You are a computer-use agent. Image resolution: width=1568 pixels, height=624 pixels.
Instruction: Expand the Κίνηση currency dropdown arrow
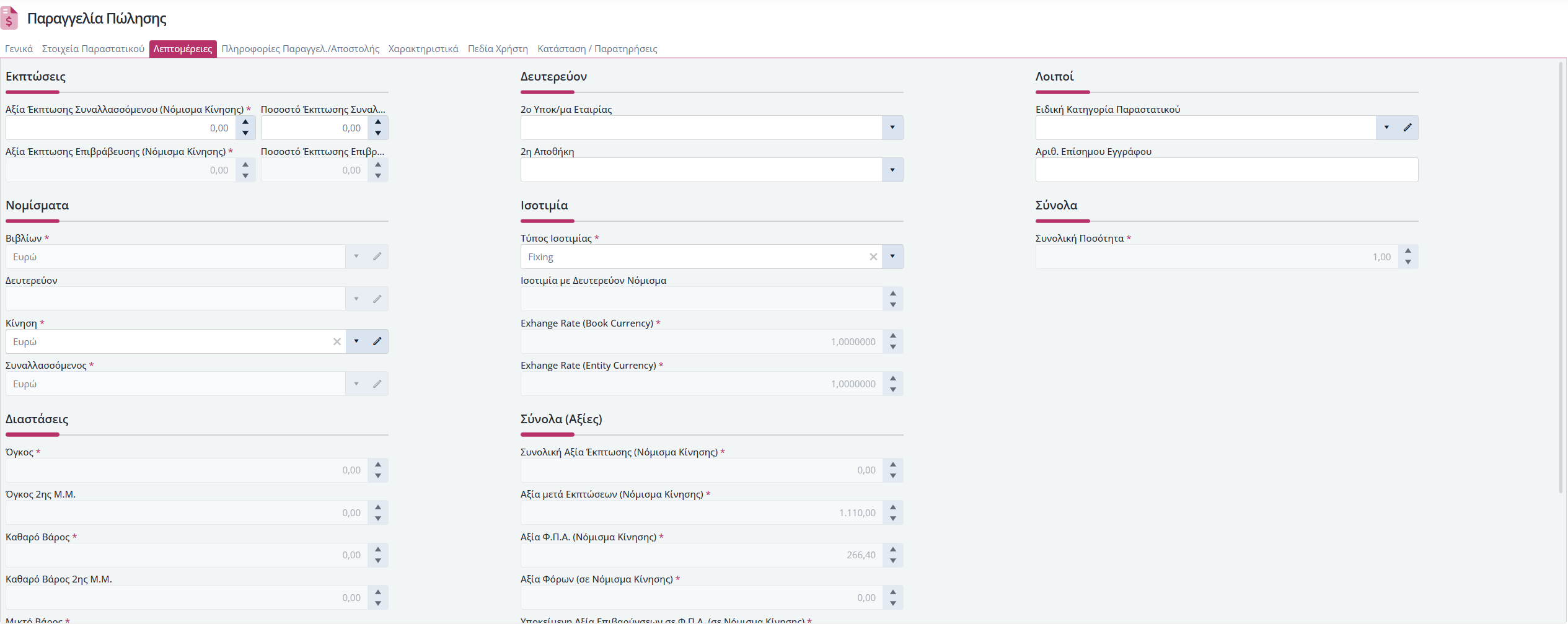(356, 341)
